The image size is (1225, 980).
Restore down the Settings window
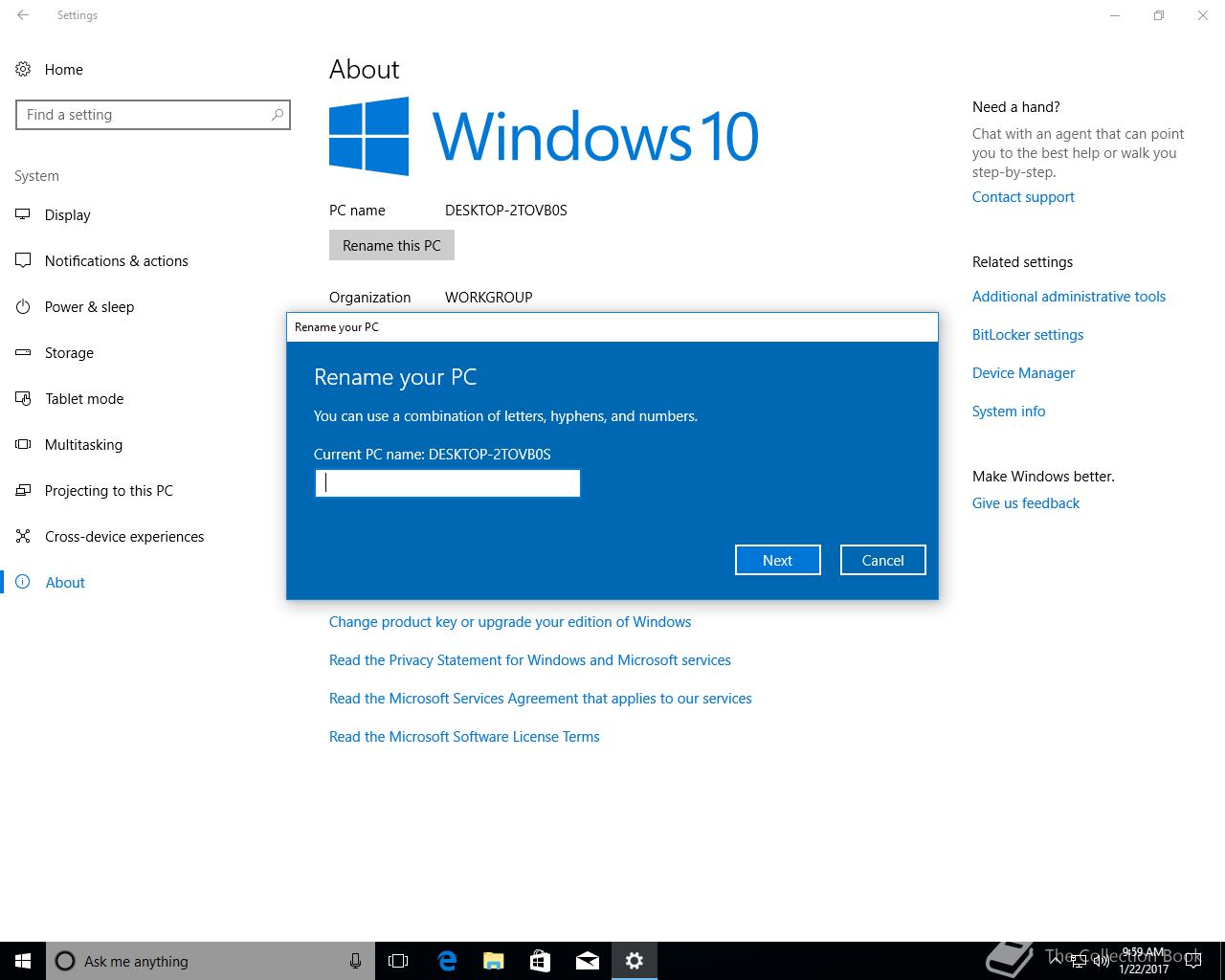[1159, 15]
